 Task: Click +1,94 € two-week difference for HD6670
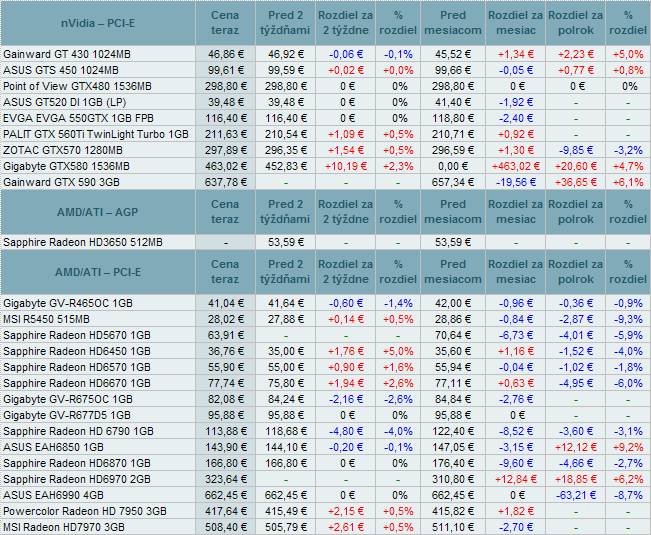(x=346, y=383)
